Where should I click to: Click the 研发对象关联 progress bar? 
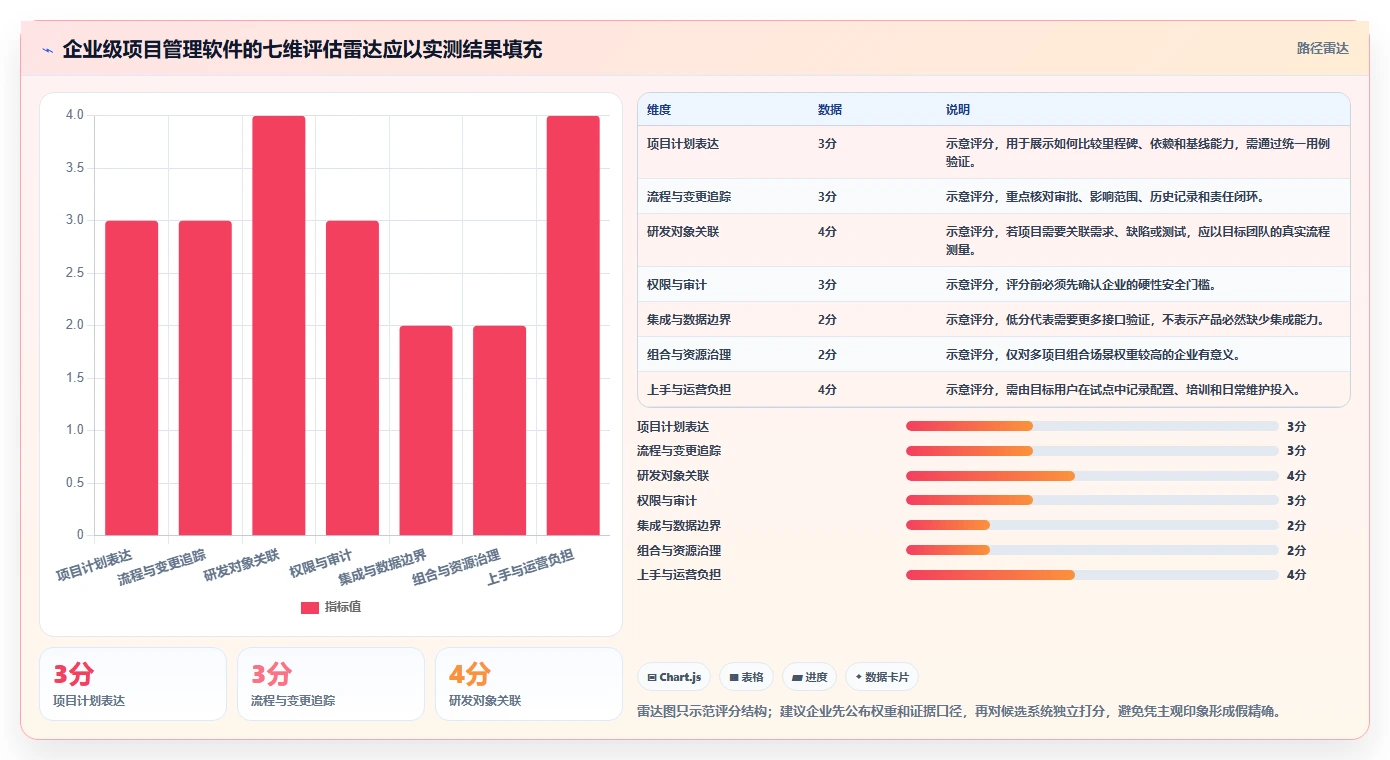(x=1092, y=476)
